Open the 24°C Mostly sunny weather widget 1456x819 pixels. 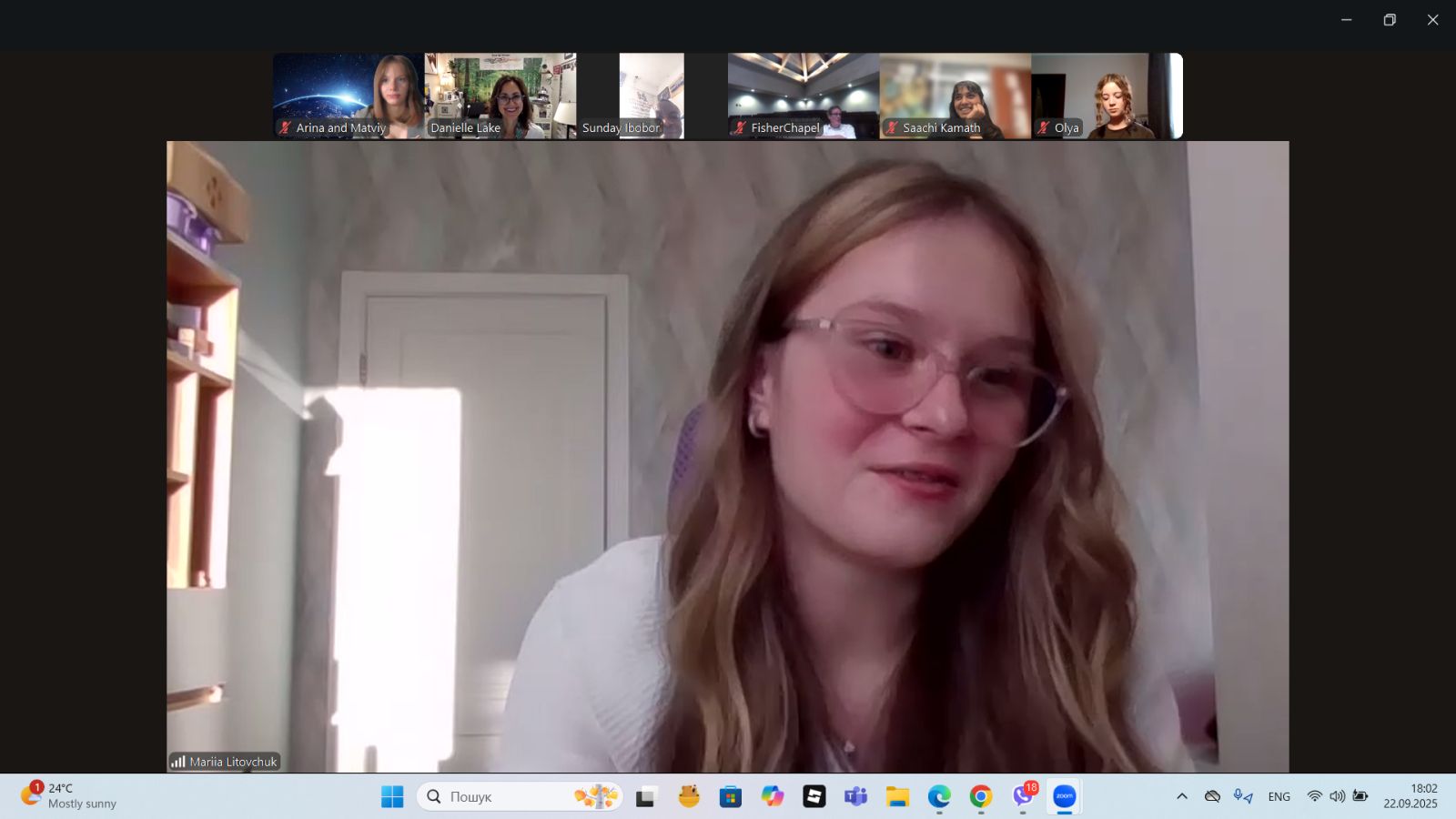click(x=69, y=796)
